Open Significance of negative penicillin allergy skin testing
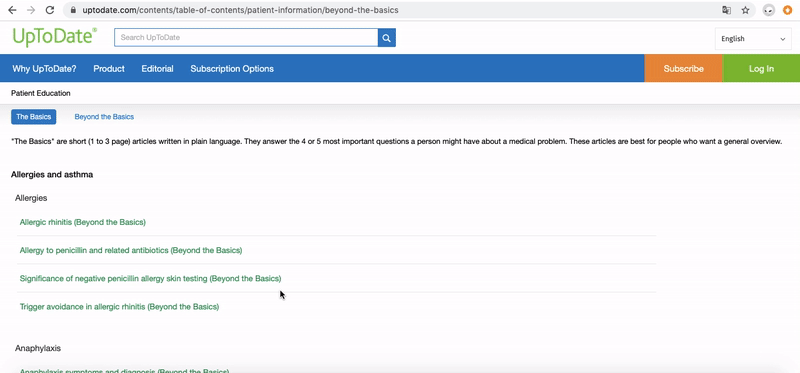The image size is (800, 373). tap(151, 279)
